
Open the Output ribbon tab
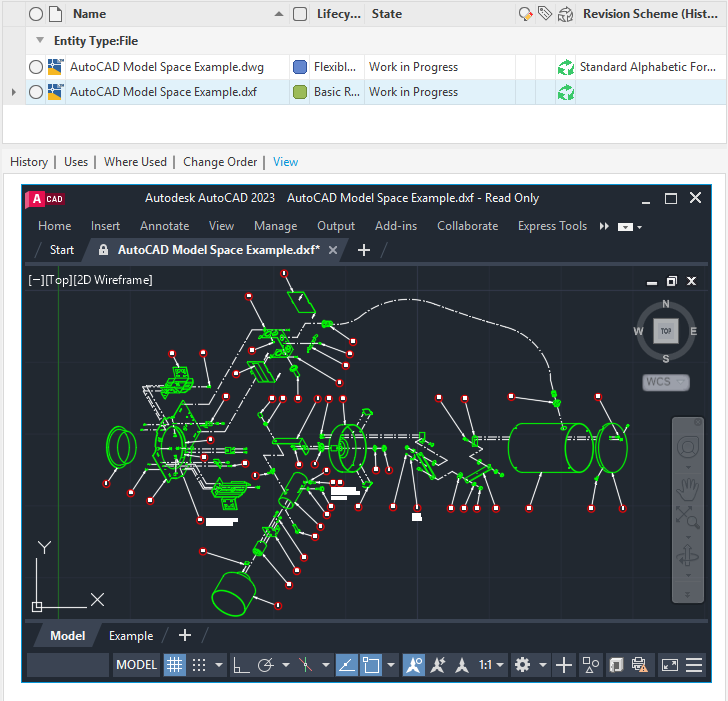(x=336, y=226)
